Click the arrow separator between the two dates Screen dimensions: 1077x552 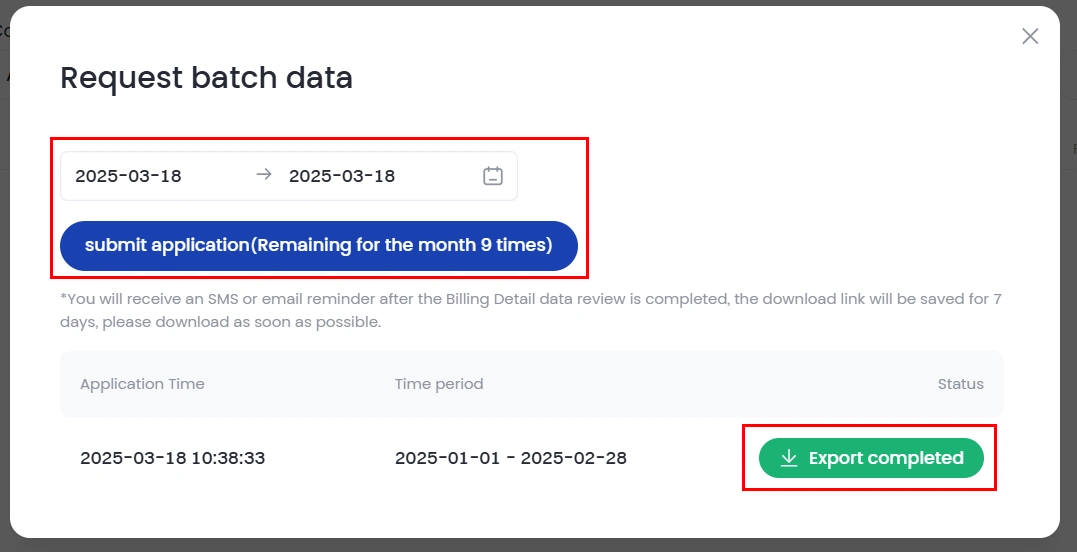pyautogui.click(x=264, y=175)
